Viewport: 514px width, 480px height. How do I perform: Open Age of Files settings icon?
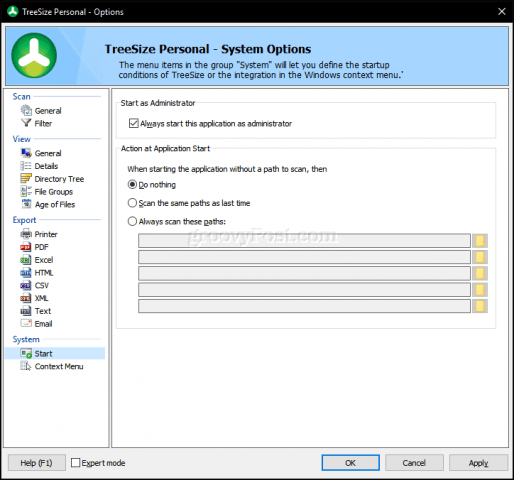click(x=26, y=204)
